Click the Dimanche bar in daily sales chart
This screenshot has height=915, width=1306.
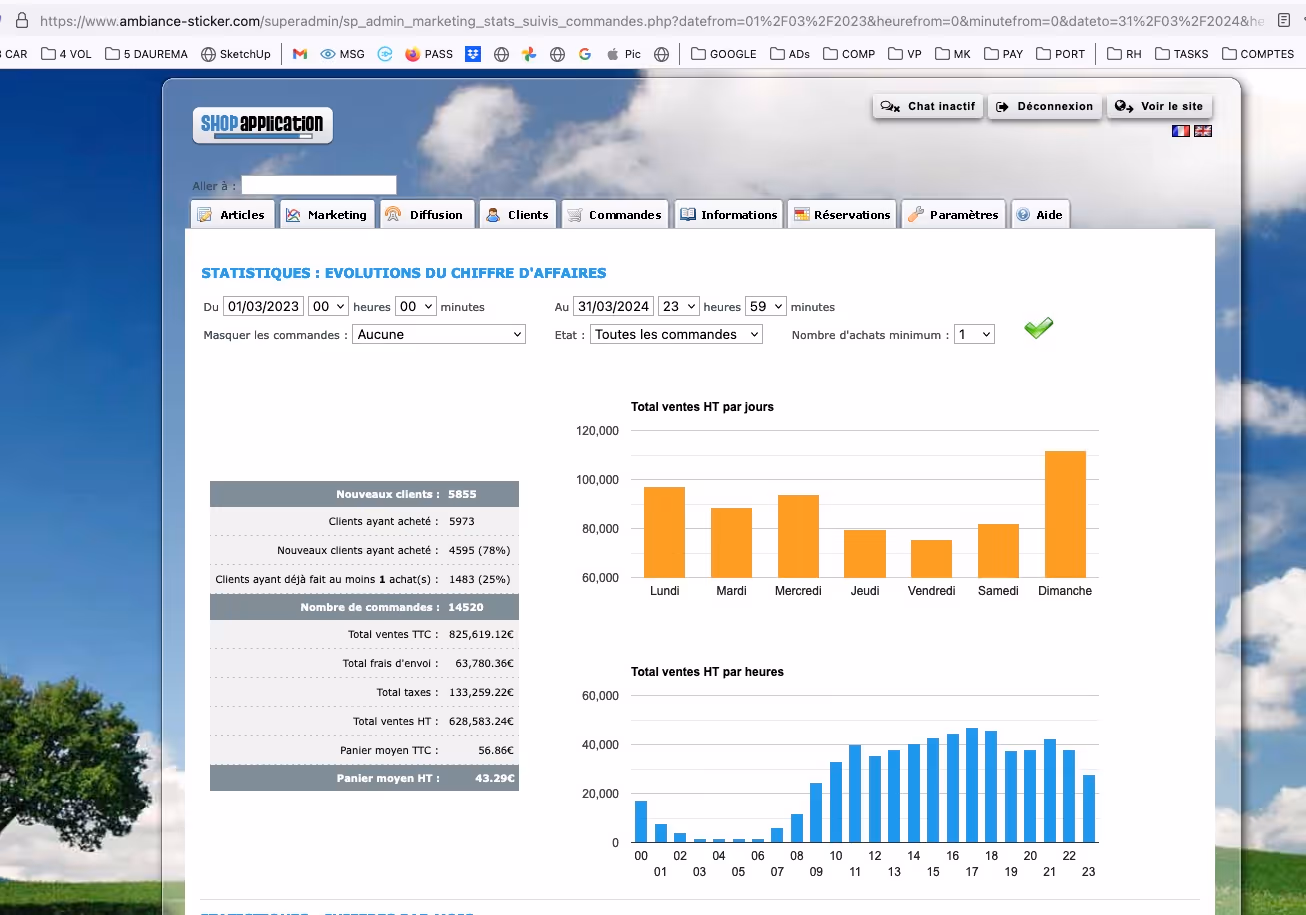[1065, 514]
